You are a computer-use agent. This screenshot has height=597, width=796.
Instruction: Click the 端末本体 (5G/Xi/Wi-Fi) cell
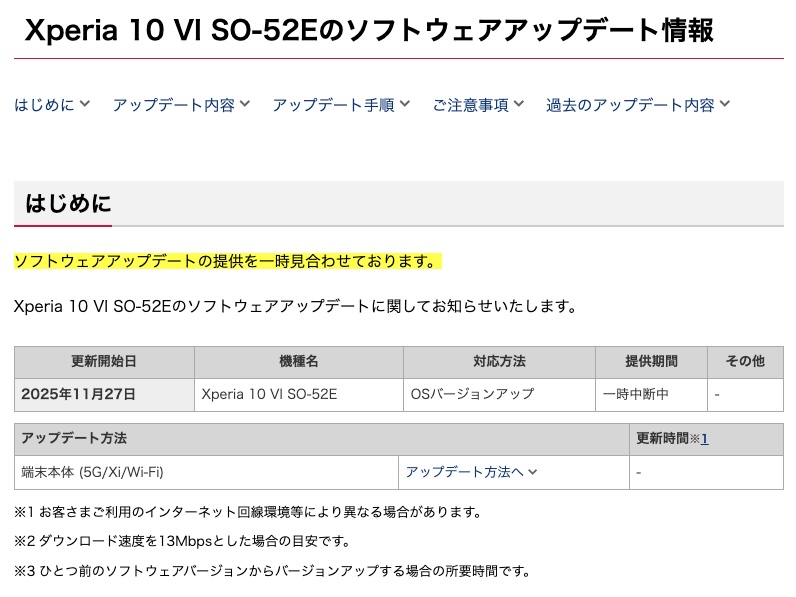coord(92,472)
